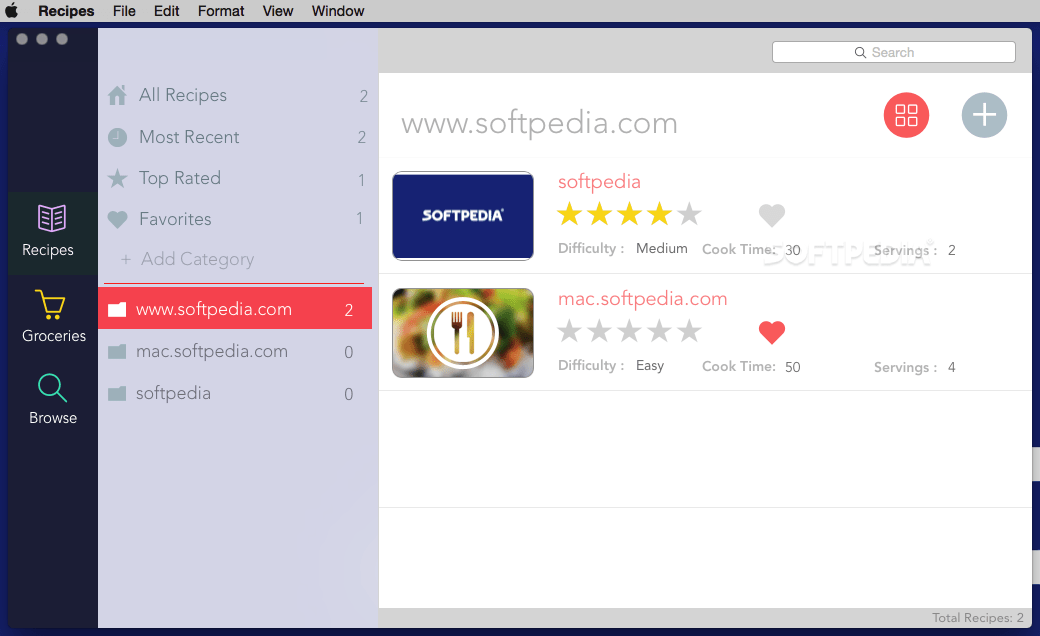Click the clock icon beside Most Recent

(x=117, y=137)
